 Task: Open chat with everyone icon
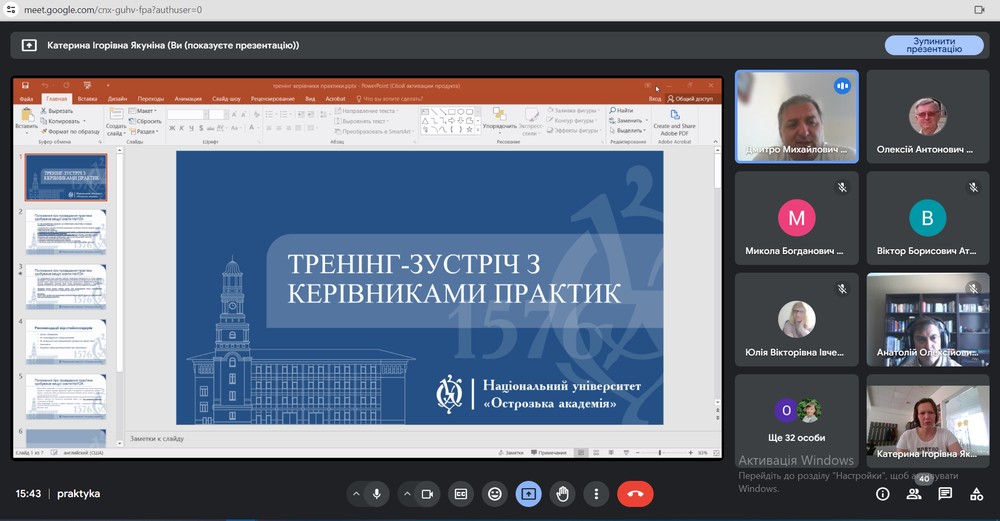tap(945, 494)
